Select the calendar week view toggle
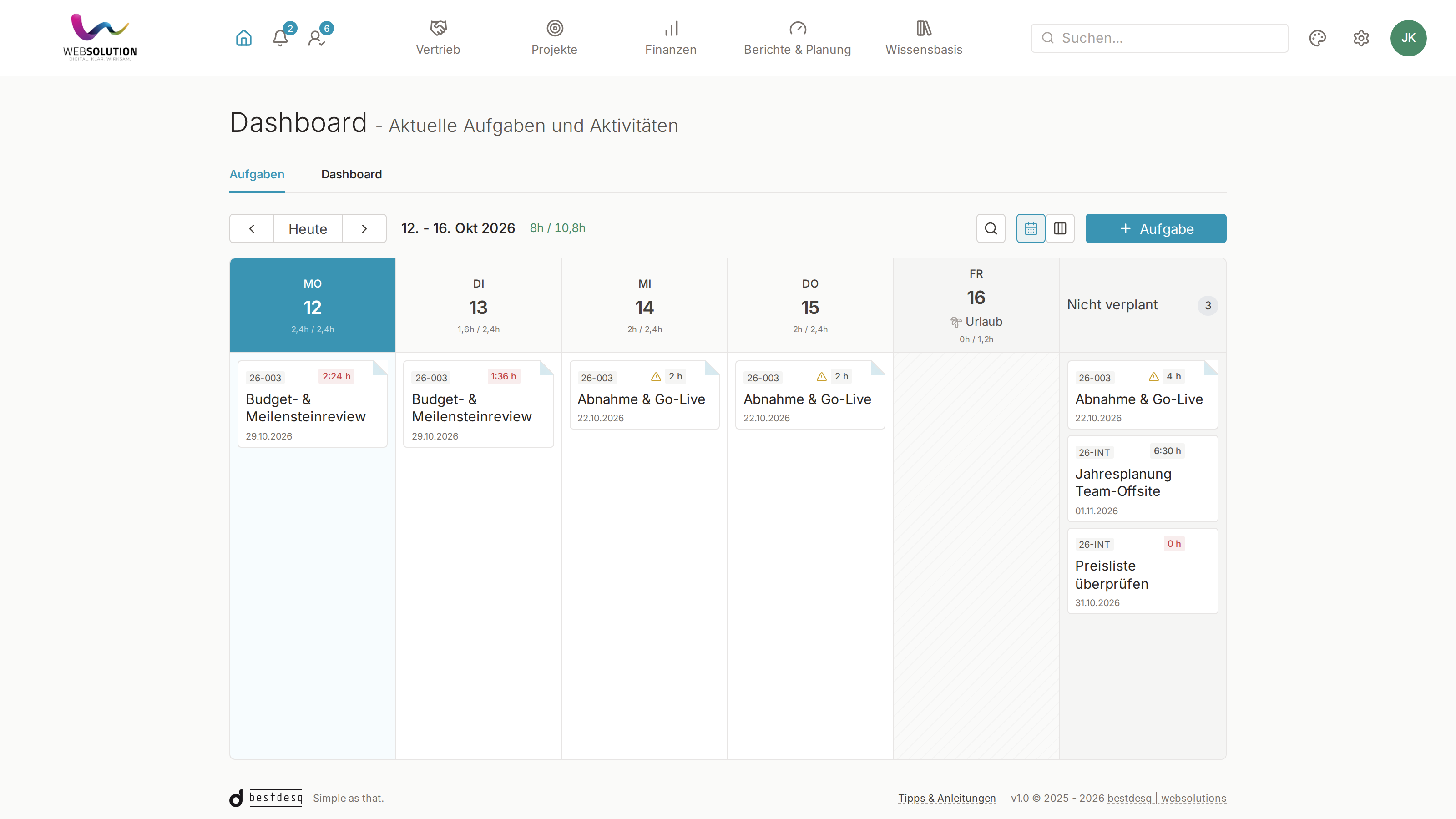The height and width of the screenshot is (819, 1456). 1031,228
